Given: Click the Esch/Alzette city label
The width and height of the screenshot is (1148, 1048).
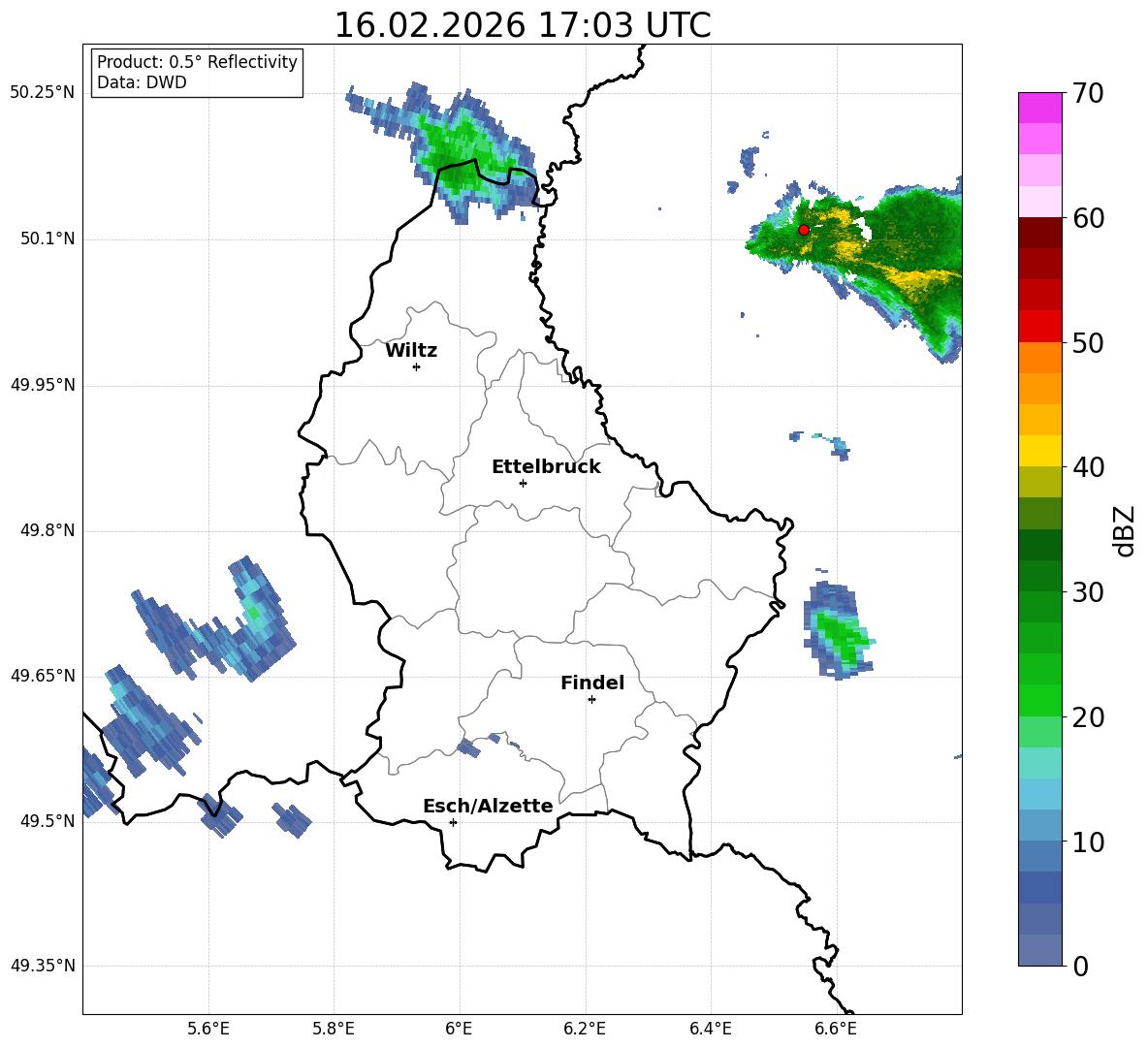Looking at the screenshot, I should tap(489, 806).
